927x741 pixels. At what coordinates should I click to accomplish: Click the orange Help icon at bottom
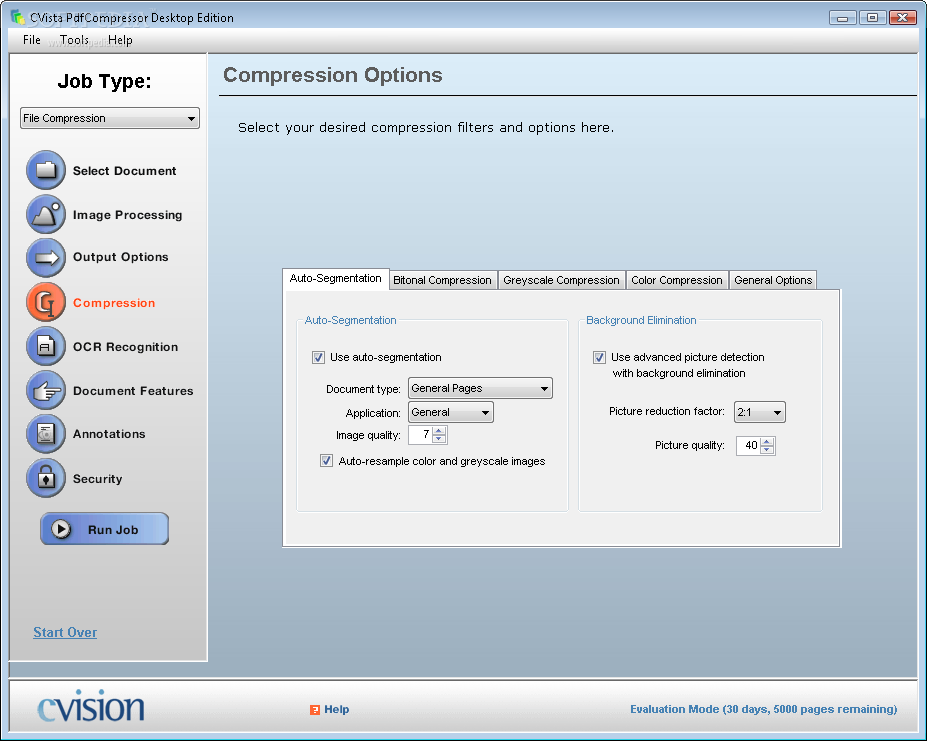[x=315, y=710]
